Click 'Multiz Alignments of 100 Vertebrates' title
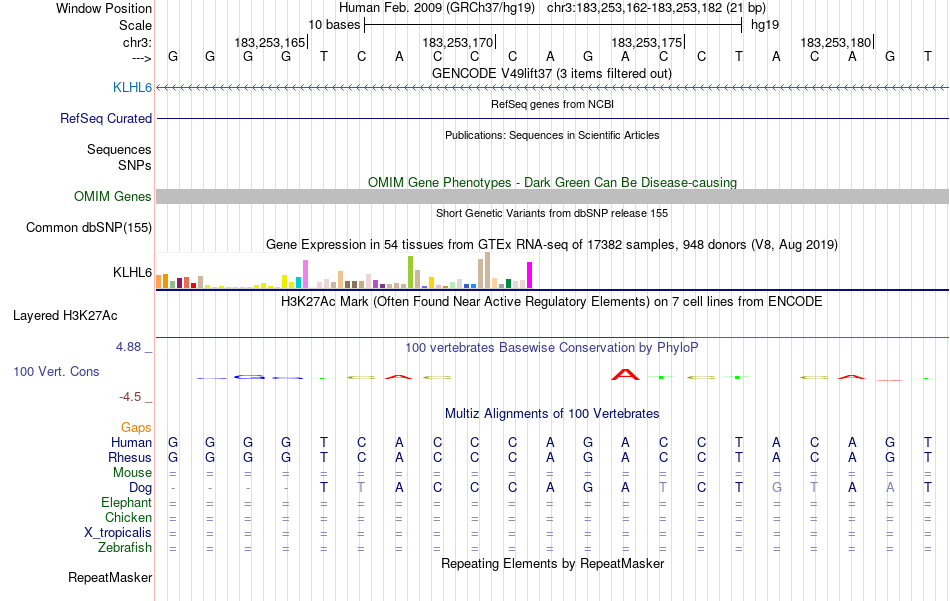Image resolution: width=950 pixels, height=601 pixels. pos(552,413)
